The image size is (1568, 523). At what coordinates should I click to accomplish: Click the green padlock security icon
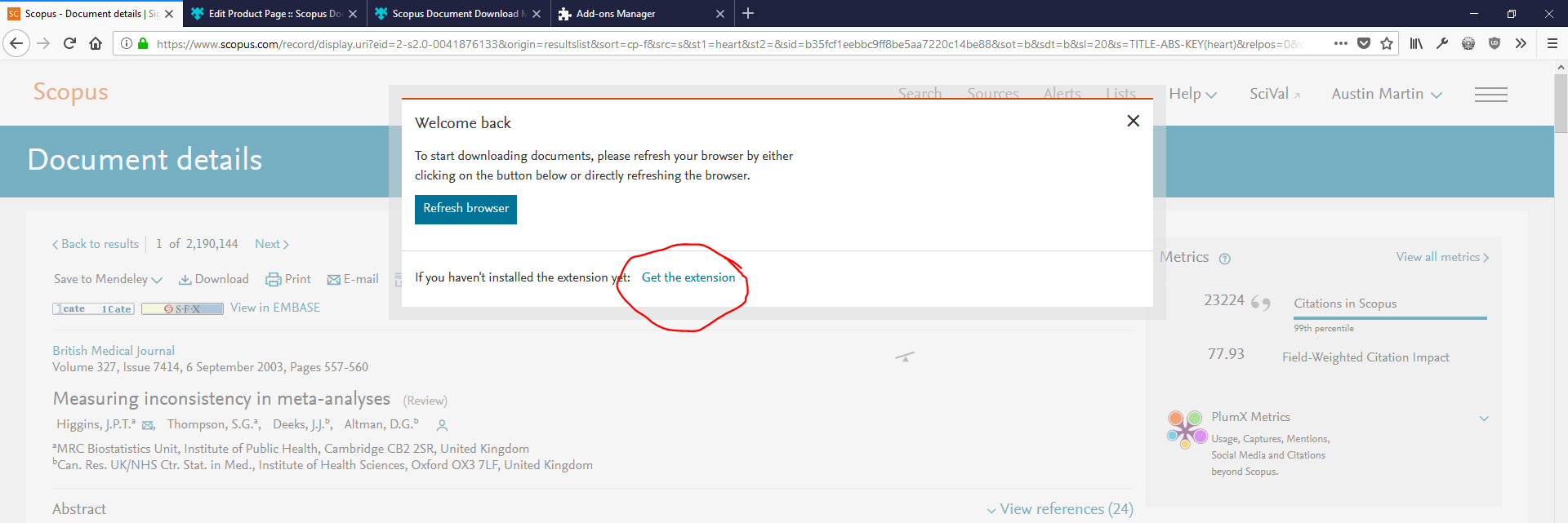pyautogui.click(x=143, y=43)
